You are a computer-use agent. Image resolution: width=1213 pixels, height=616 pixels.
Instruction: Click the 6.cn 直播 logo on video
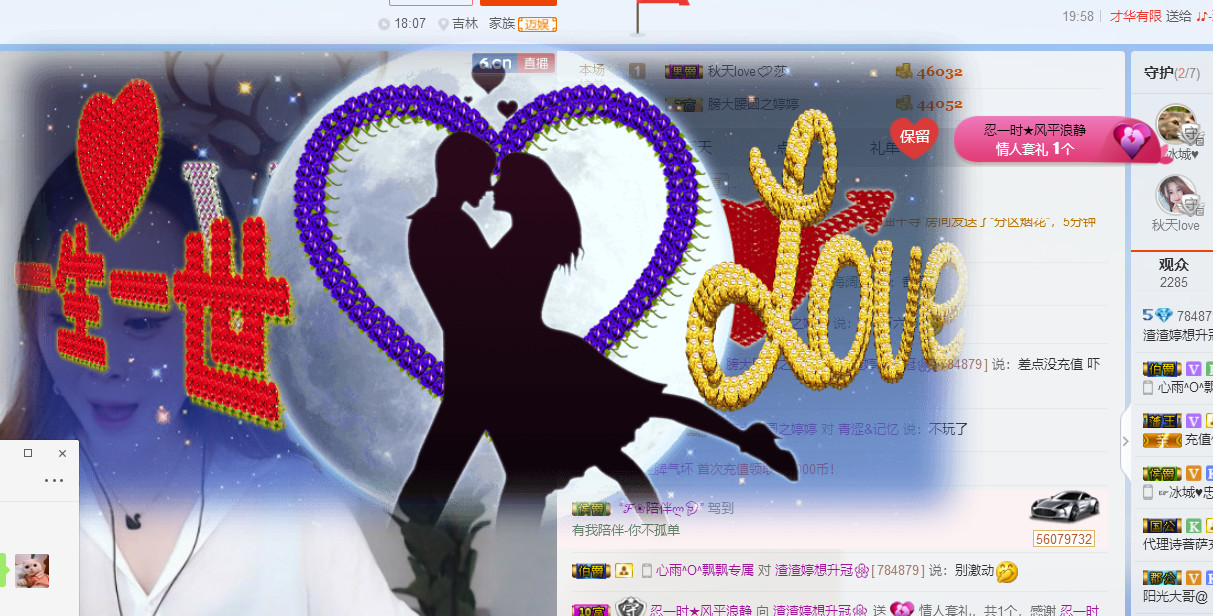tap(514, 63)
